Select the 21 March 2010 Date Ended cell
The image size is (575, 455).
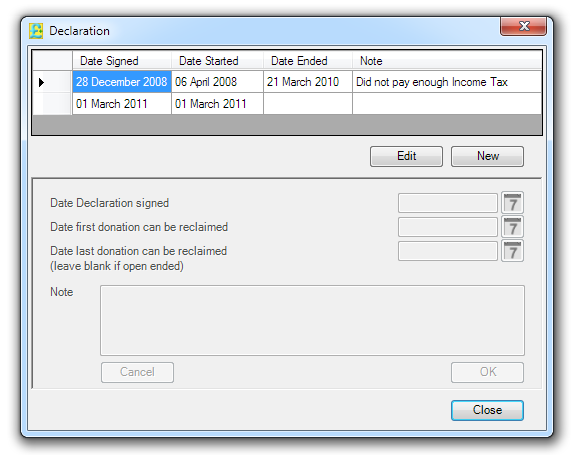(x=308, y=82)
